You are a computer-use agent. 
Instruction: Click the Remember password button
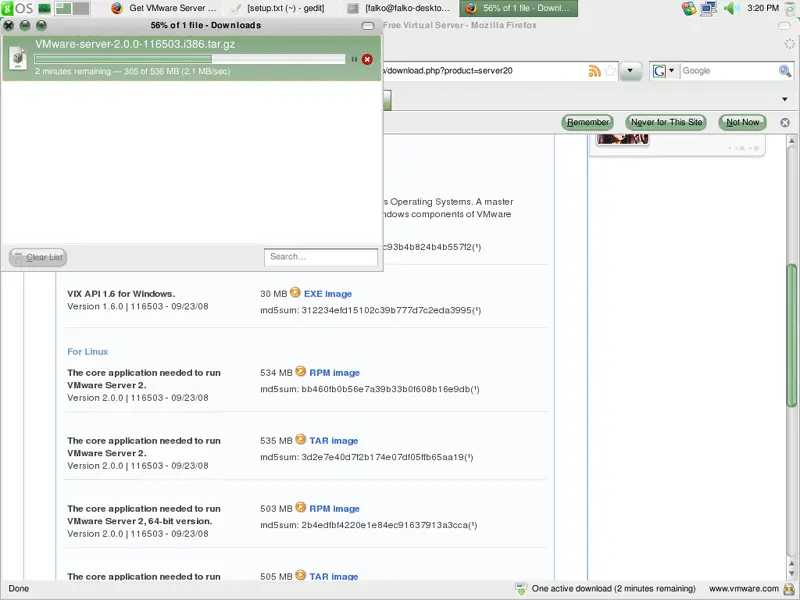pos(587,122)
